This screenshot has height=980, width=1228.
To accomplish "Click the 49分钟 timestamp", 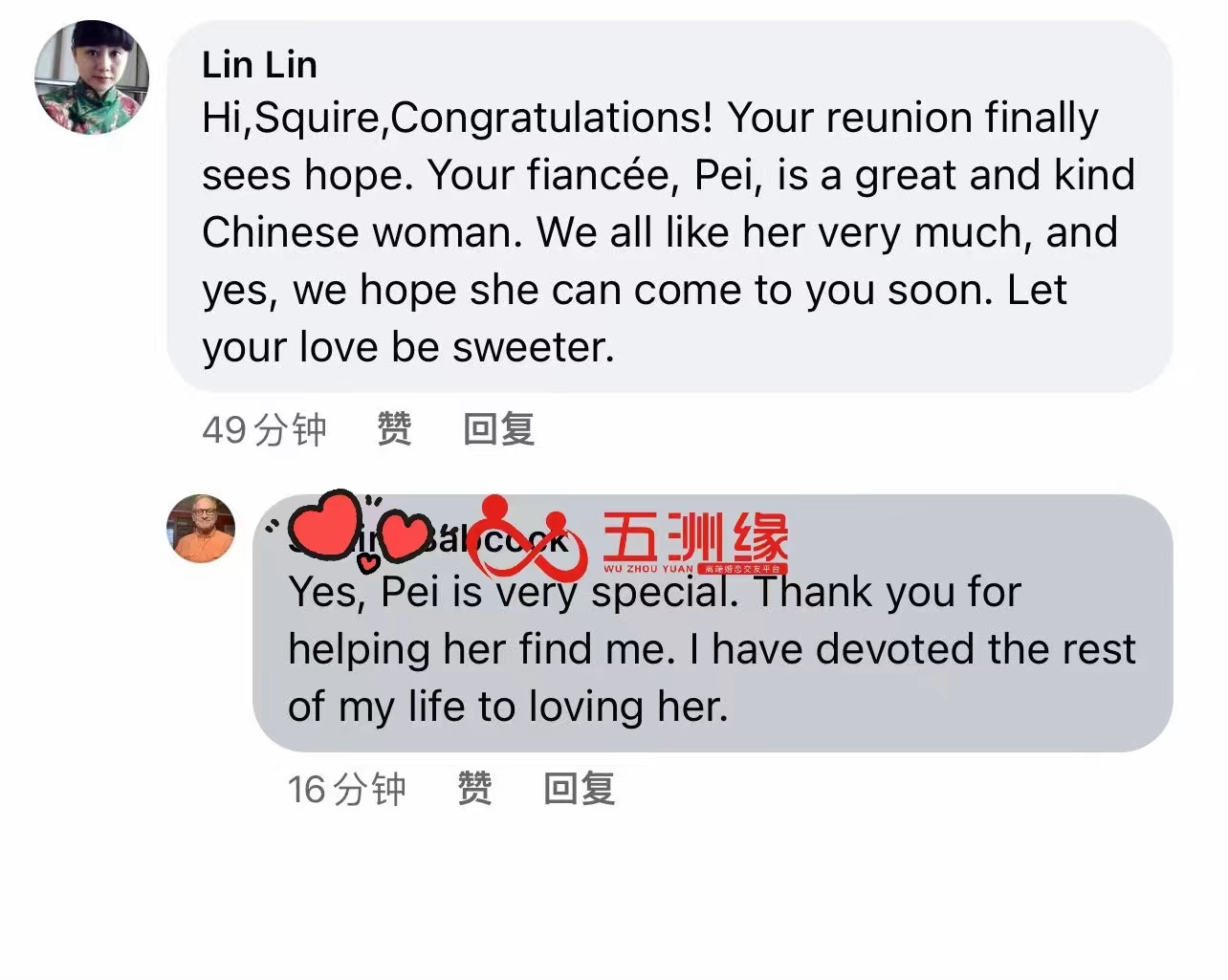I will [x=264, y=429].
